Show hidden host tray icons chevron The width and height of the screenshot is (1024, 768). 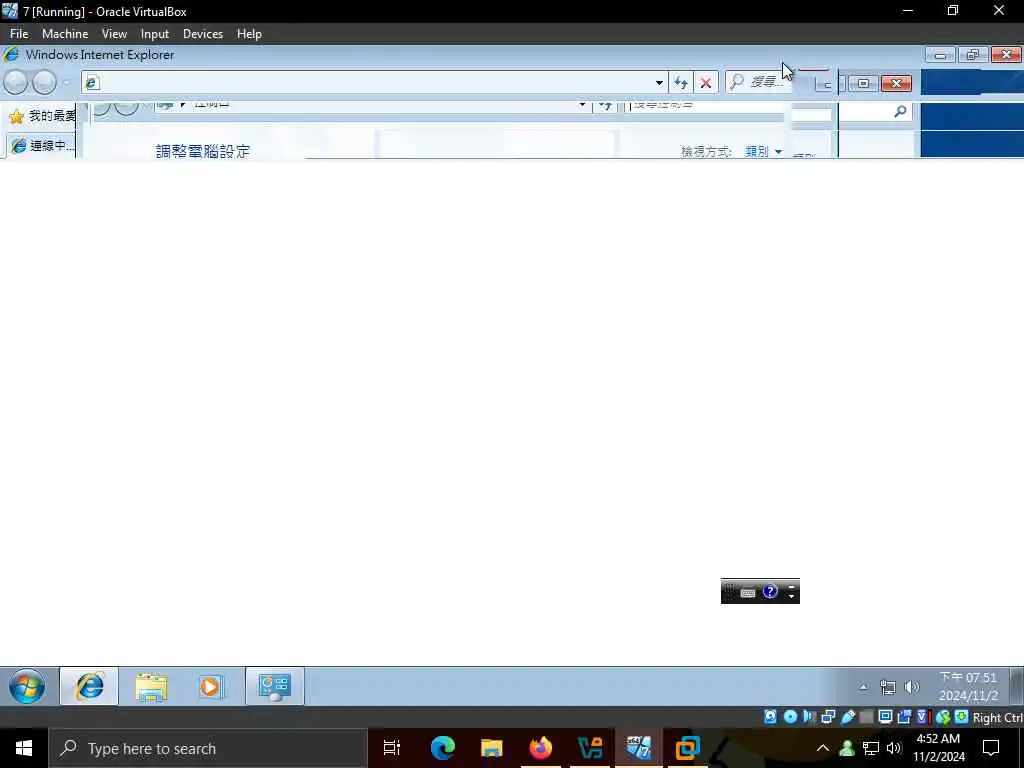coord(823,748)
